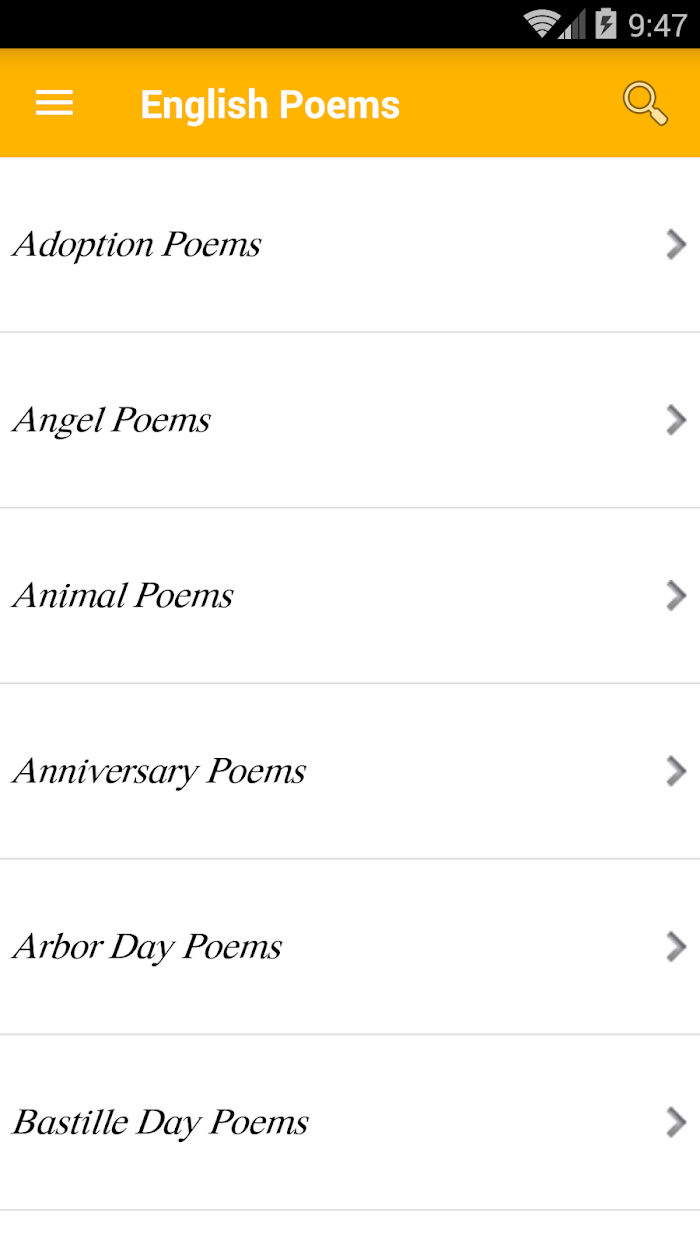Open the hamburger navigation menu
Image resolution: width=700 pixels, height=1244 pixels.
point(54,103)
